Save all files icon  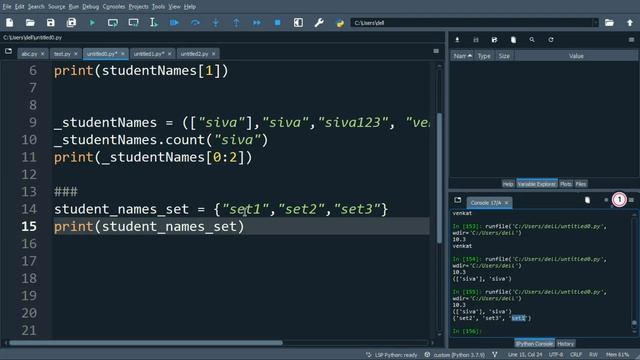pyautogui.click(x=71, y=23)
